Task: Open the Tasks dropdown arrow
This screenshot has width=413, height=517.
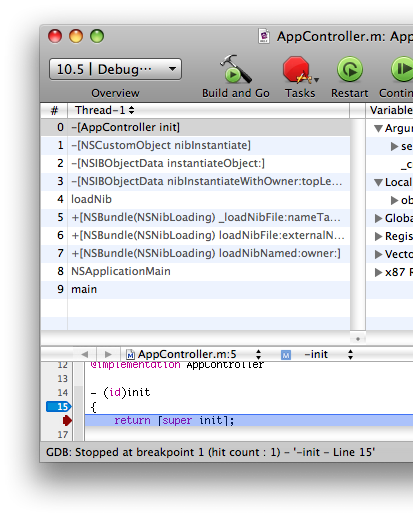Action: pyautogui.click(x=316, y=80)
